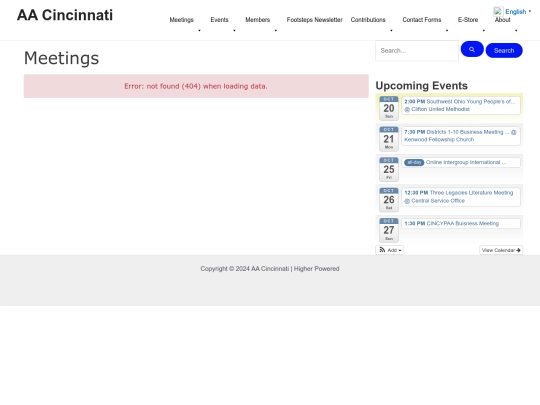This screenshot has width=540, height=405.
Task: Open the Footsteps Newsletter menu item
Action: coord(314,20)
